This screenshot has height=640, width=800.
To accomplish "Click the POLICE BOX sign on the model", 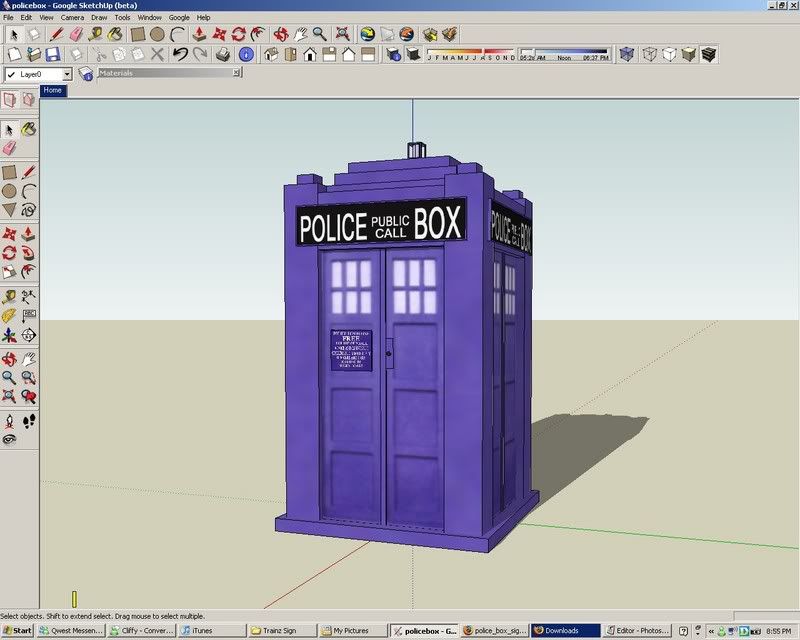I will coord(381,223).
